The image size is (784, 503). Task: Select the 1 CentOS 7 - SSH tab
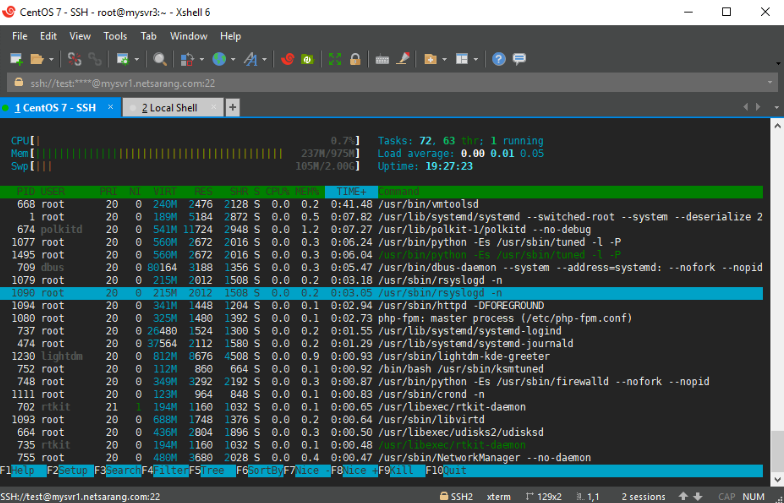tap(60, 108)
